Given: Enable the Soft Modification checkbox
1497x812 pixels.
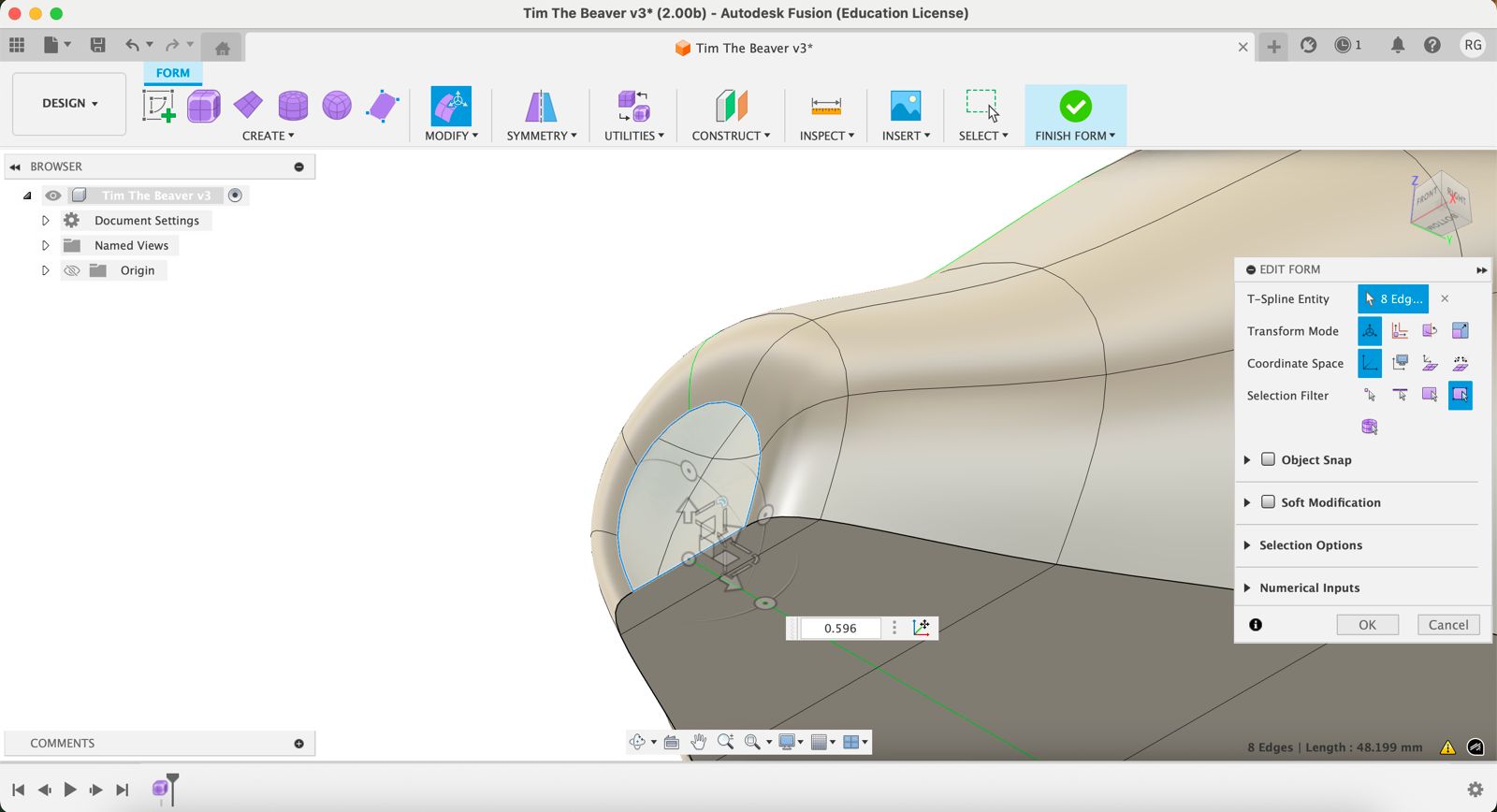Looking at the screenshot, I should (x=1268, y=502).
